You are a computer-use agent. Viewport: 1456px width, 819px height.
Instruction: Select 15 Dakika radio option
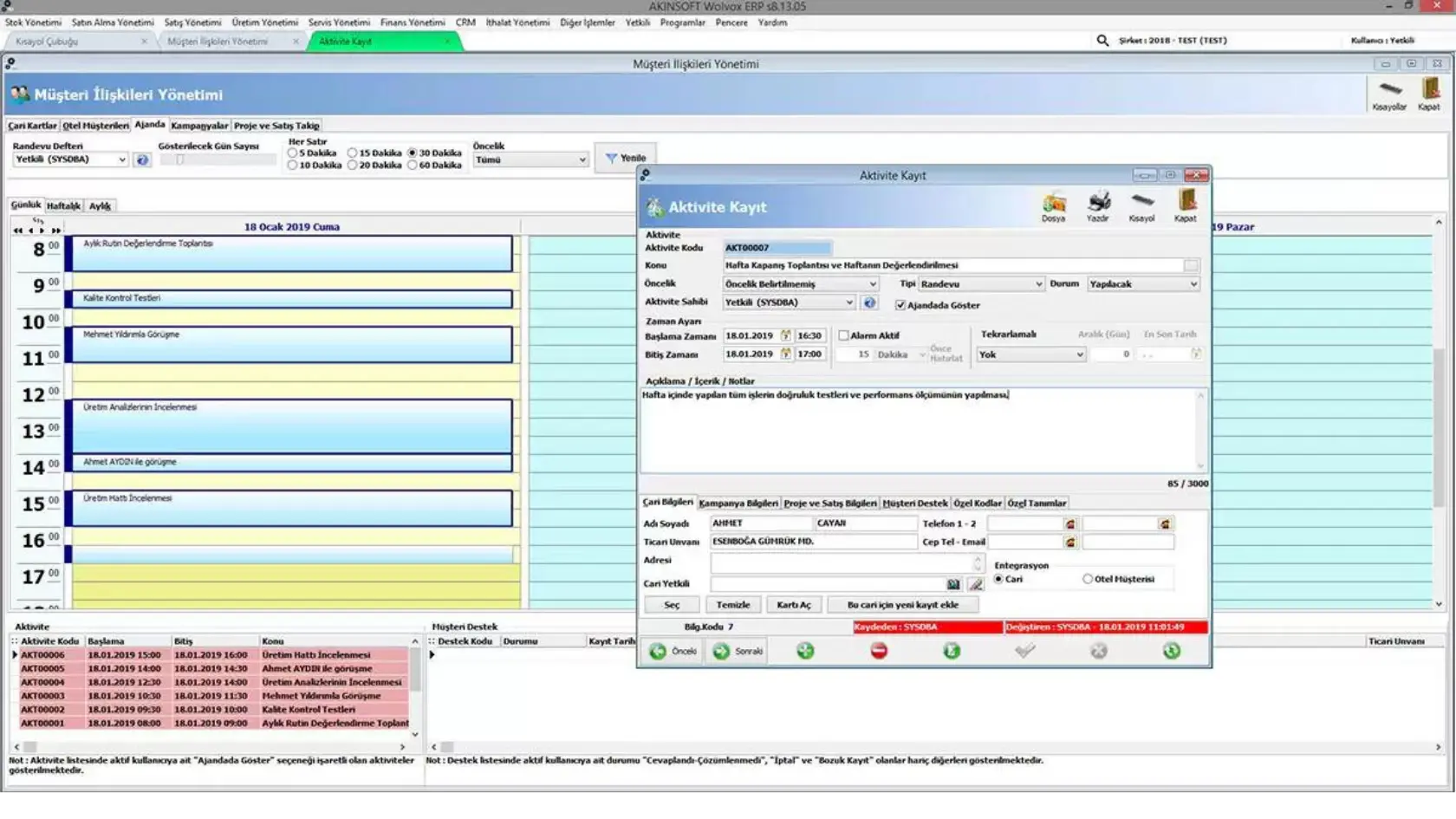click(353, 153)
